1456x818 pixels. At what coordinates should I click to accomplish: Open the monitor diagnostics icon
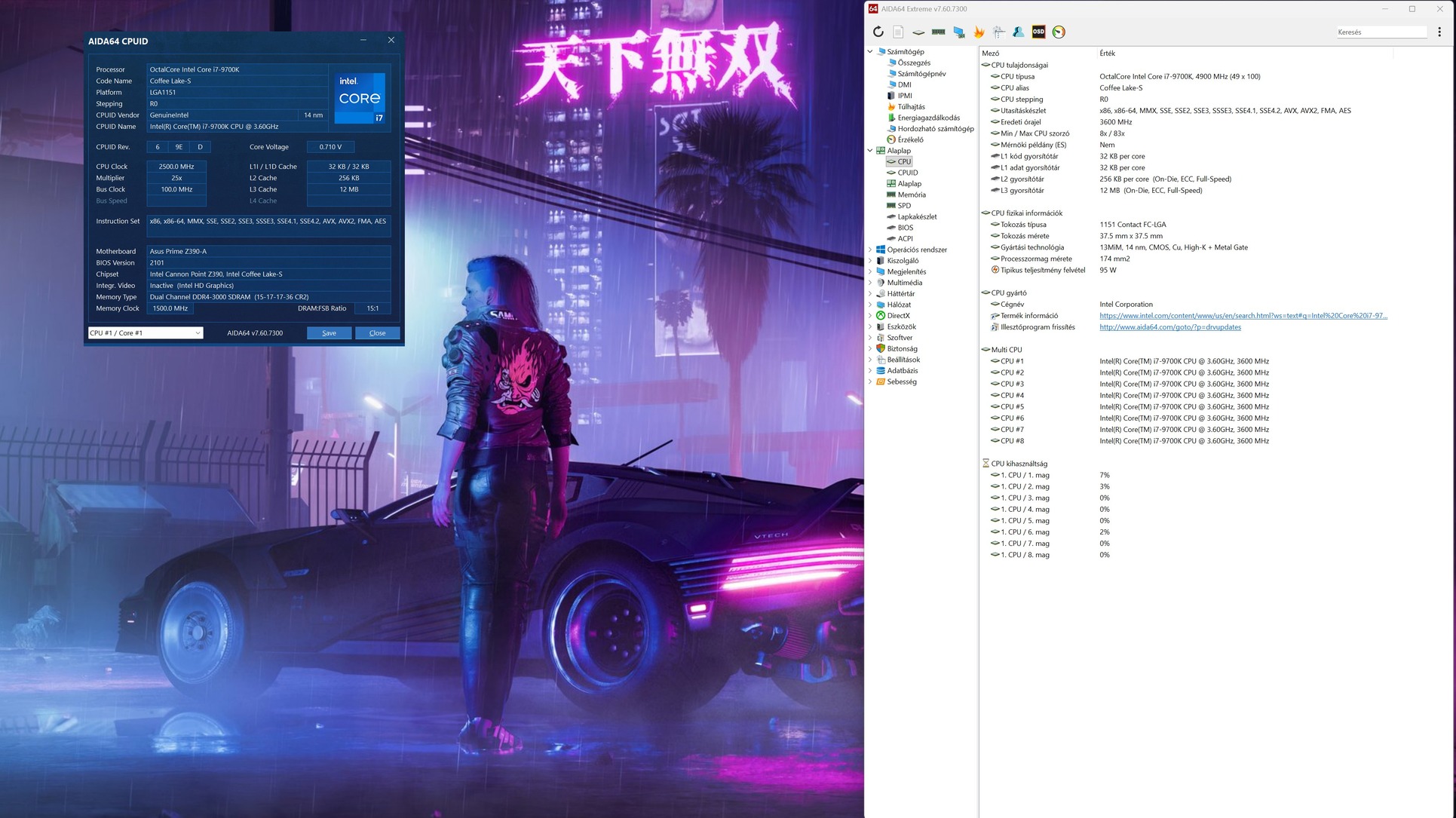pyautogui.click(x=958, y=32)
